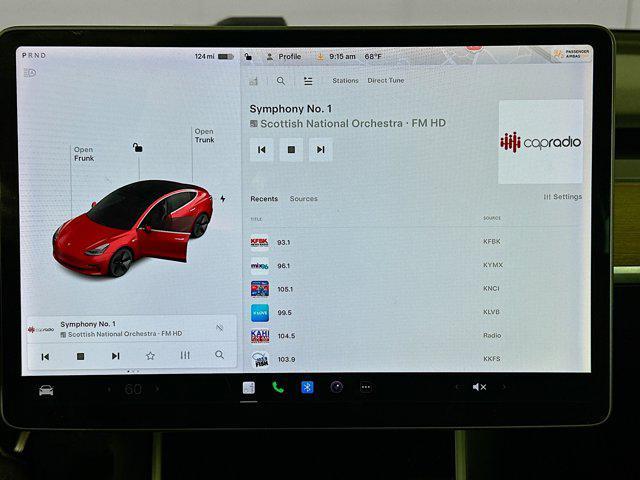
Task: Favorite current station with star icon
Action: (150, 355)
